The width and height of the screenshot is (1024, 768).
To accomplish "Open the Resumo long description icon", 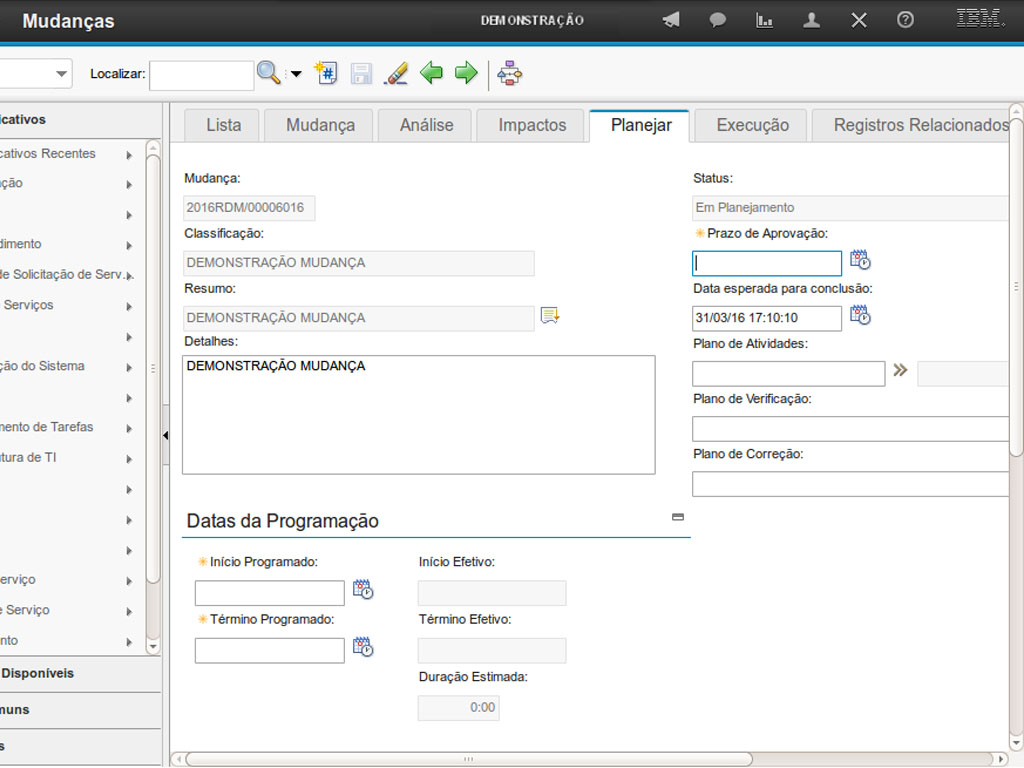I will (550, 316).
